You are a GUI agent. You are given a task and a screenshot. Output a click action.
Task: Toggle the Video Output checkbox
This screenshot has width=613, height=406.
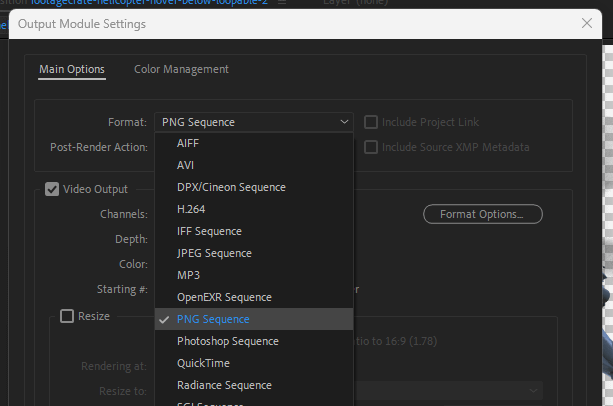52,188
